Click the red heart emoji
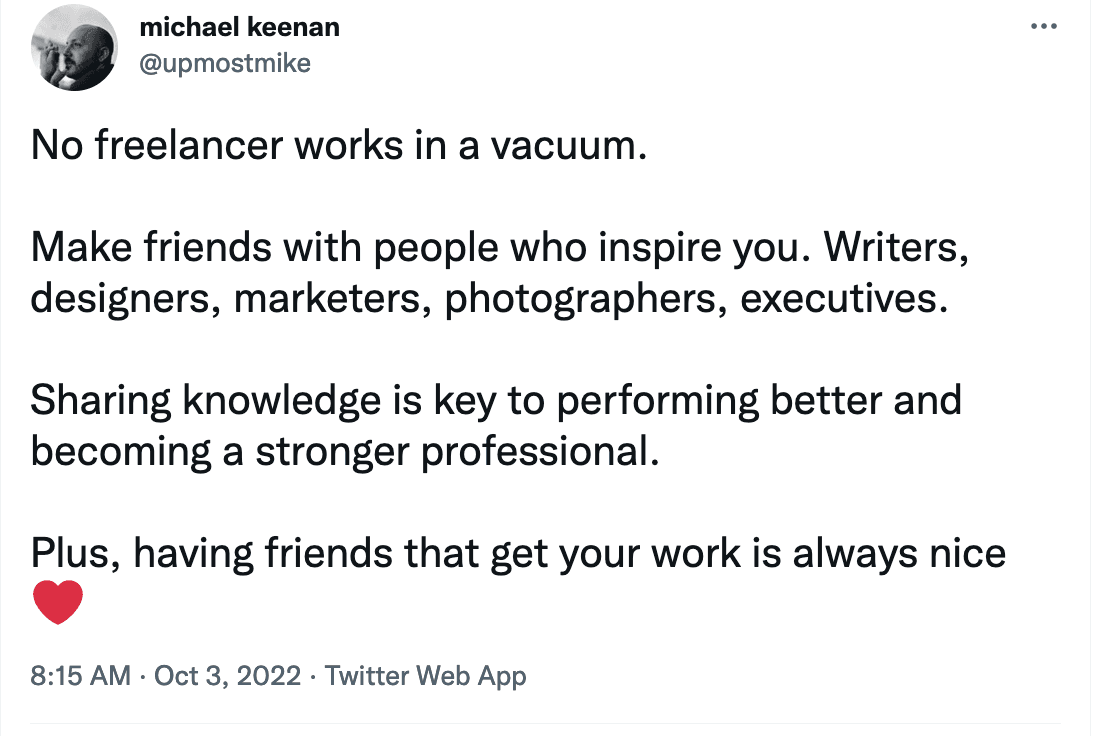The height and width of the screenshot is (736, 1094). click(57, 603)
